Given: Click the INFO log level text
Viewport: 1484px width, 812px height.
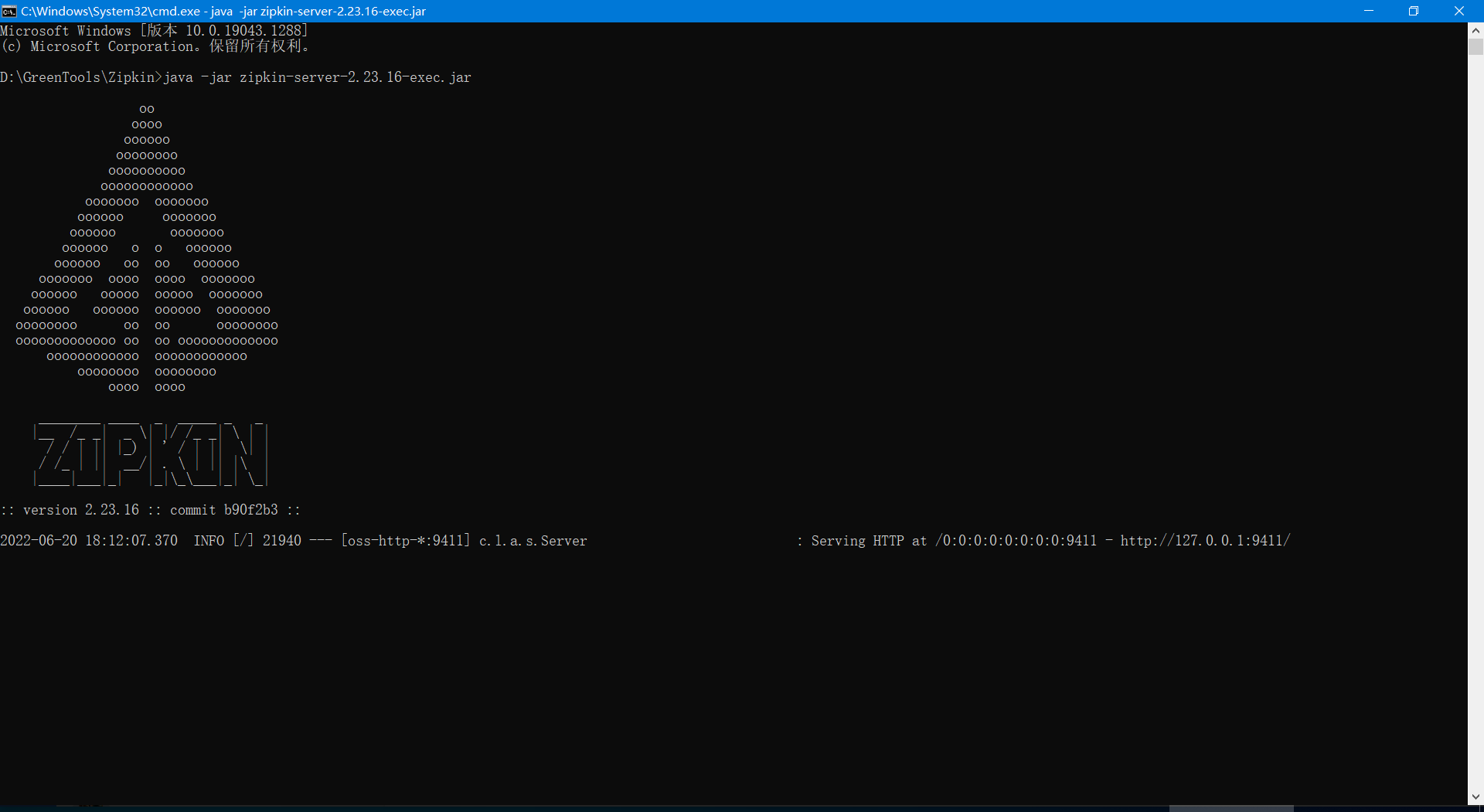Looking at the screenshot, I should 209,541.
